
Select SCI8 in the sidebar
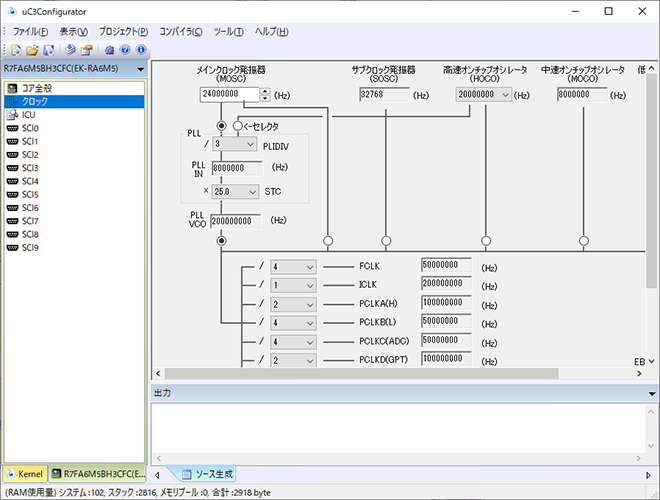[x=75, y=234]
